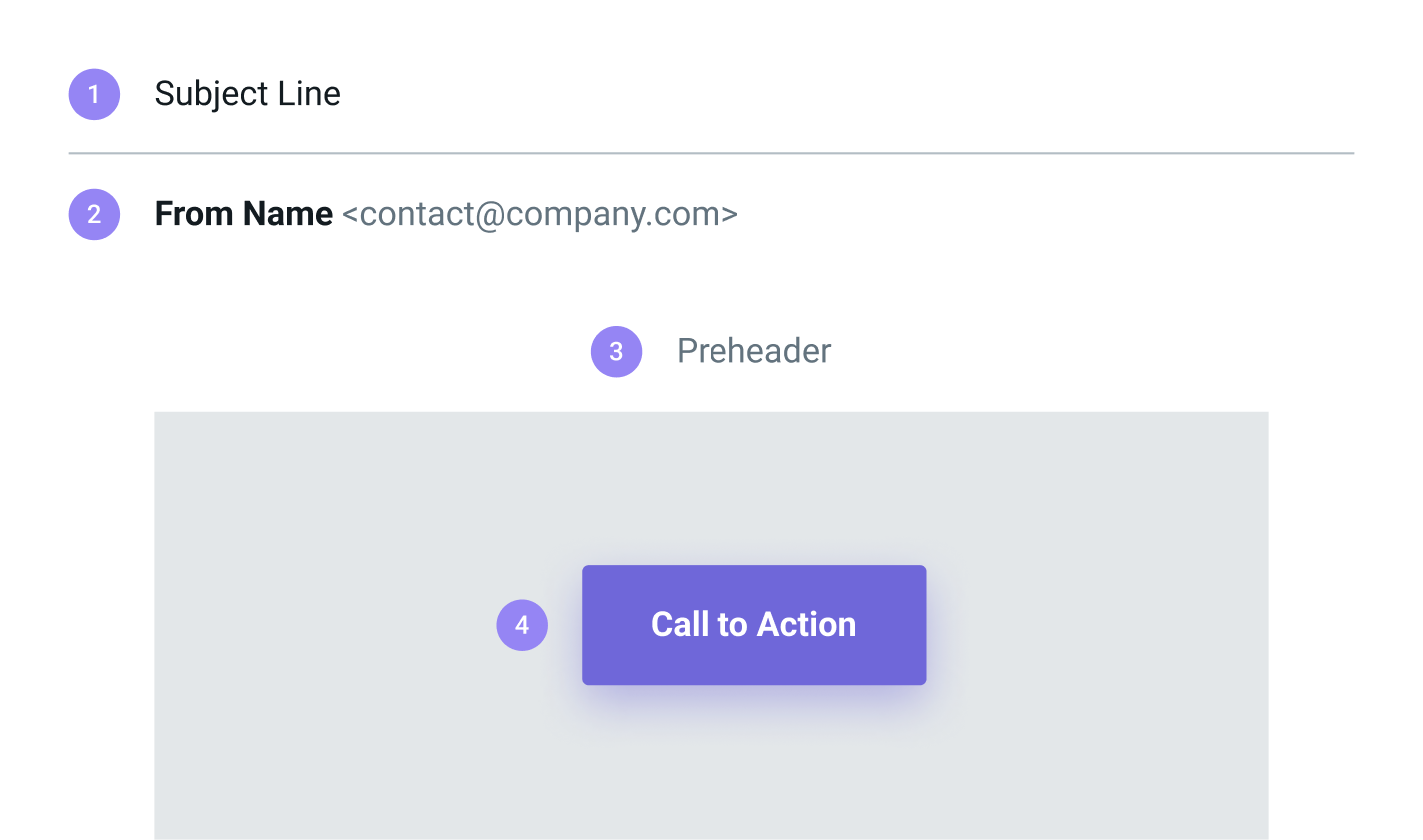Click the word "Line" after Subject
This screenshot has height=840, width=1423.
310,94
